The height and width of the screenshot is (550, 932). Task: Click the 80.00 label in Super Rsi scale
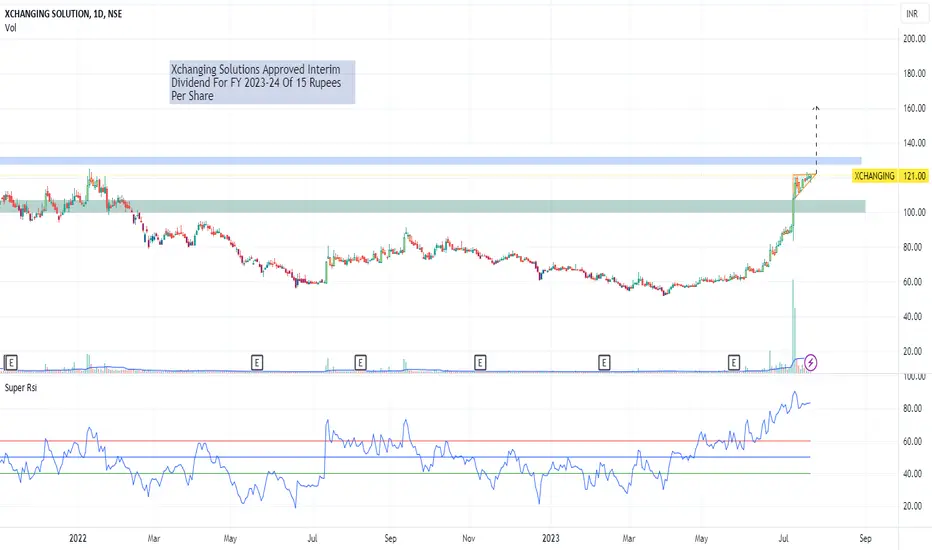pos(912,408)
